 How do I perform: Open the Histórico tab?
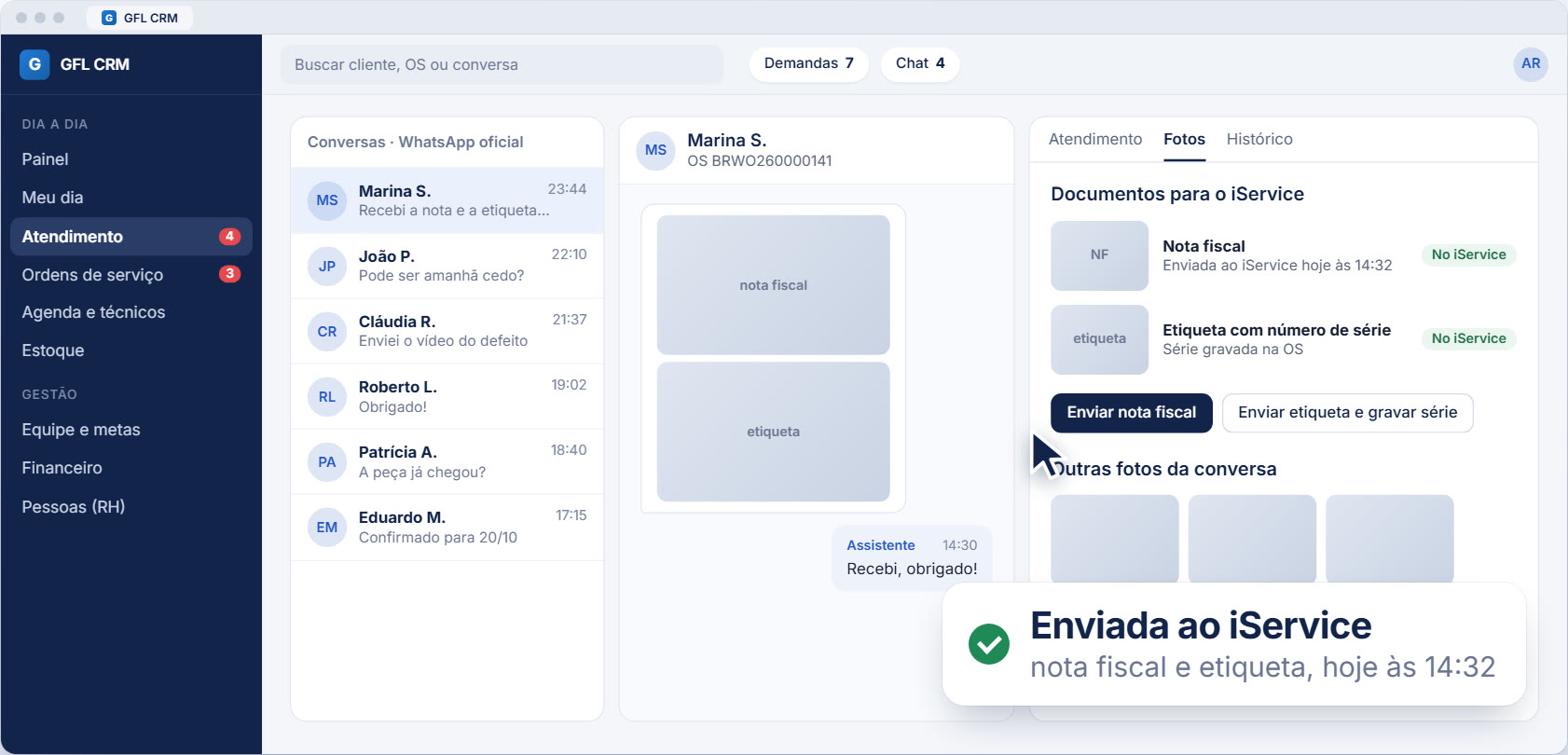1259,139
